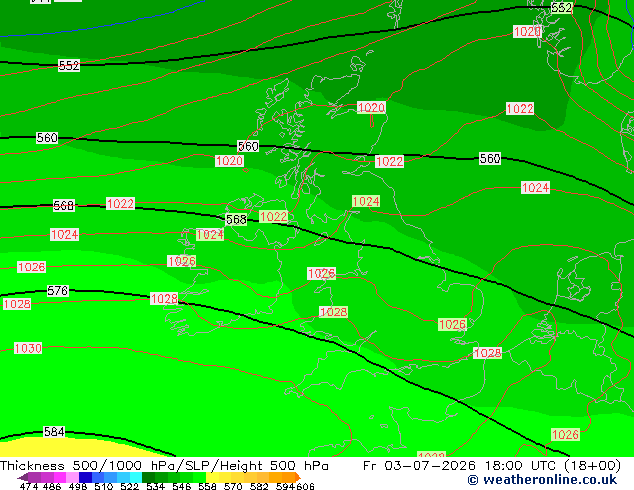
Task: Click the 474 legend scale value
Action: [29, 486]
